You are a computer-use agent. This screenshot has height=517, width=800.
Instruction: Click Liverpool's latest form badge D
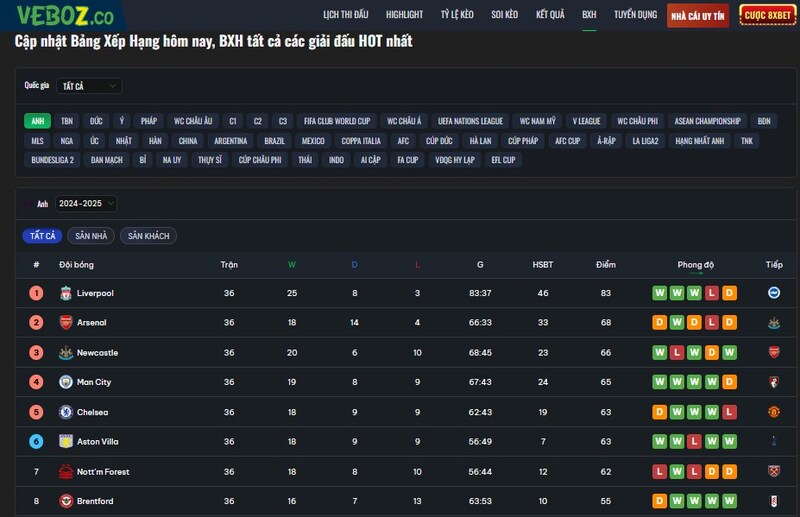click(730, 293)
